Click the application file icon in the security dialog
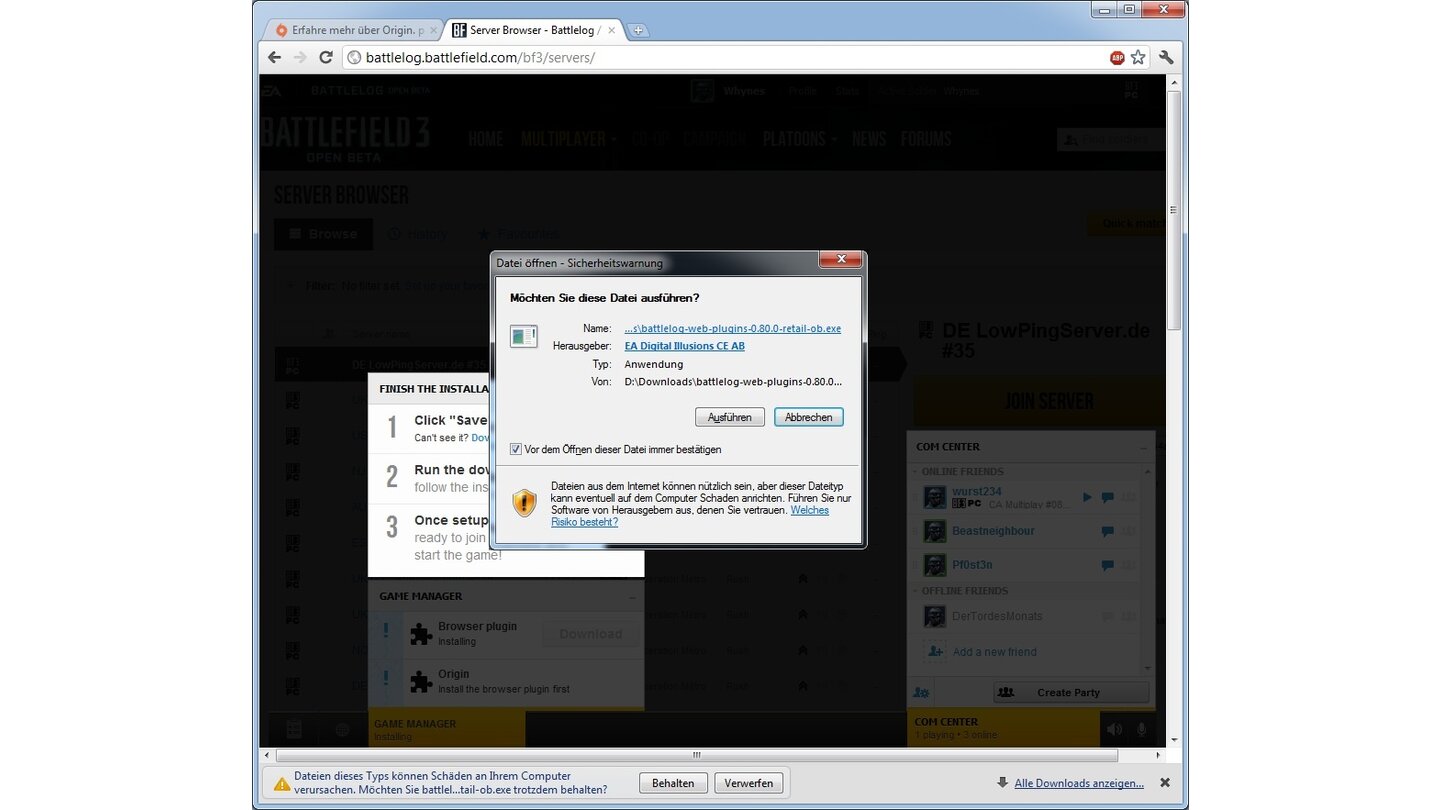This screenshot has height=810, width=1440. point(523,336)
